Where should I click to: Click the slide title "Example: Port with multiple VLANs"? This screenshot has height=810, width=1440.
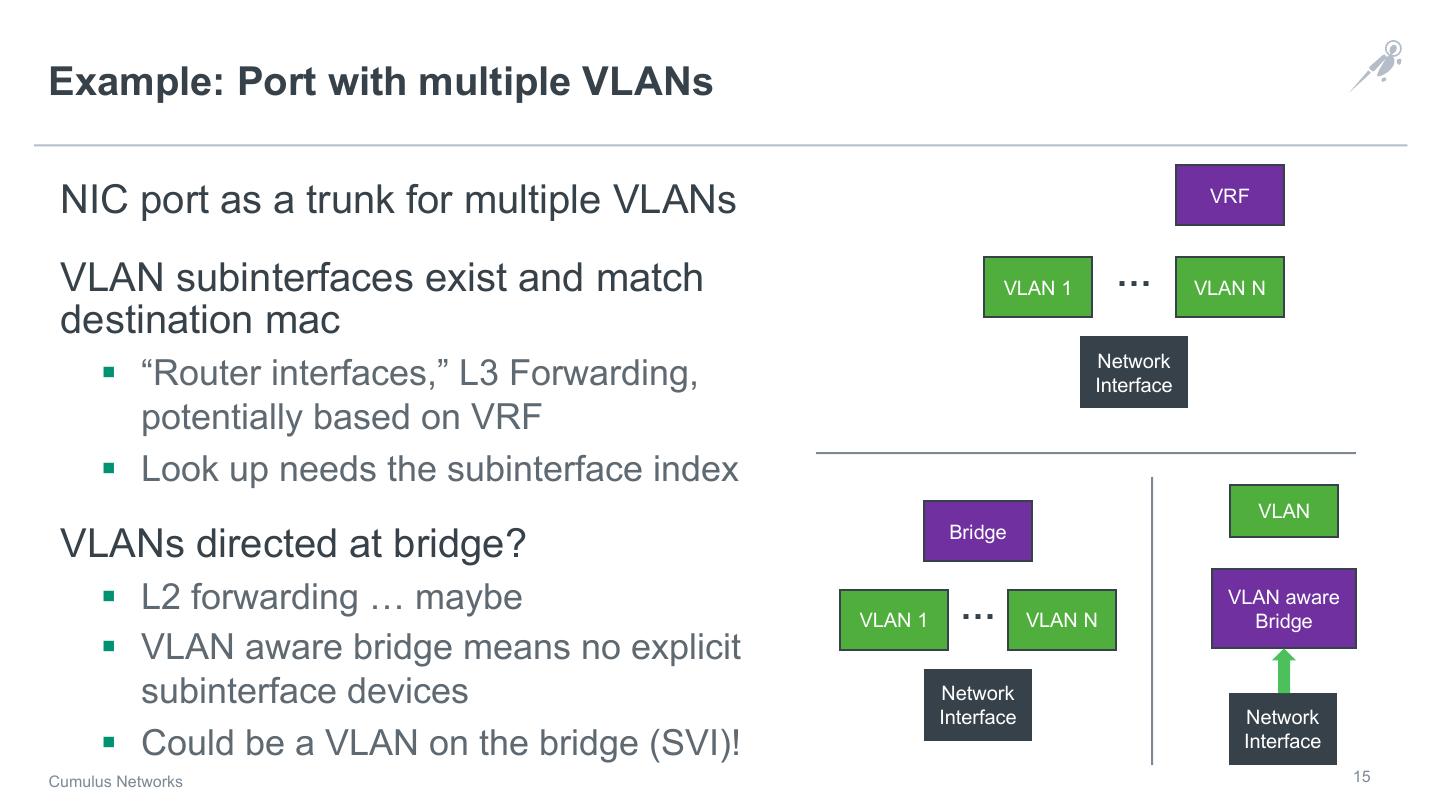coord(380,81)
